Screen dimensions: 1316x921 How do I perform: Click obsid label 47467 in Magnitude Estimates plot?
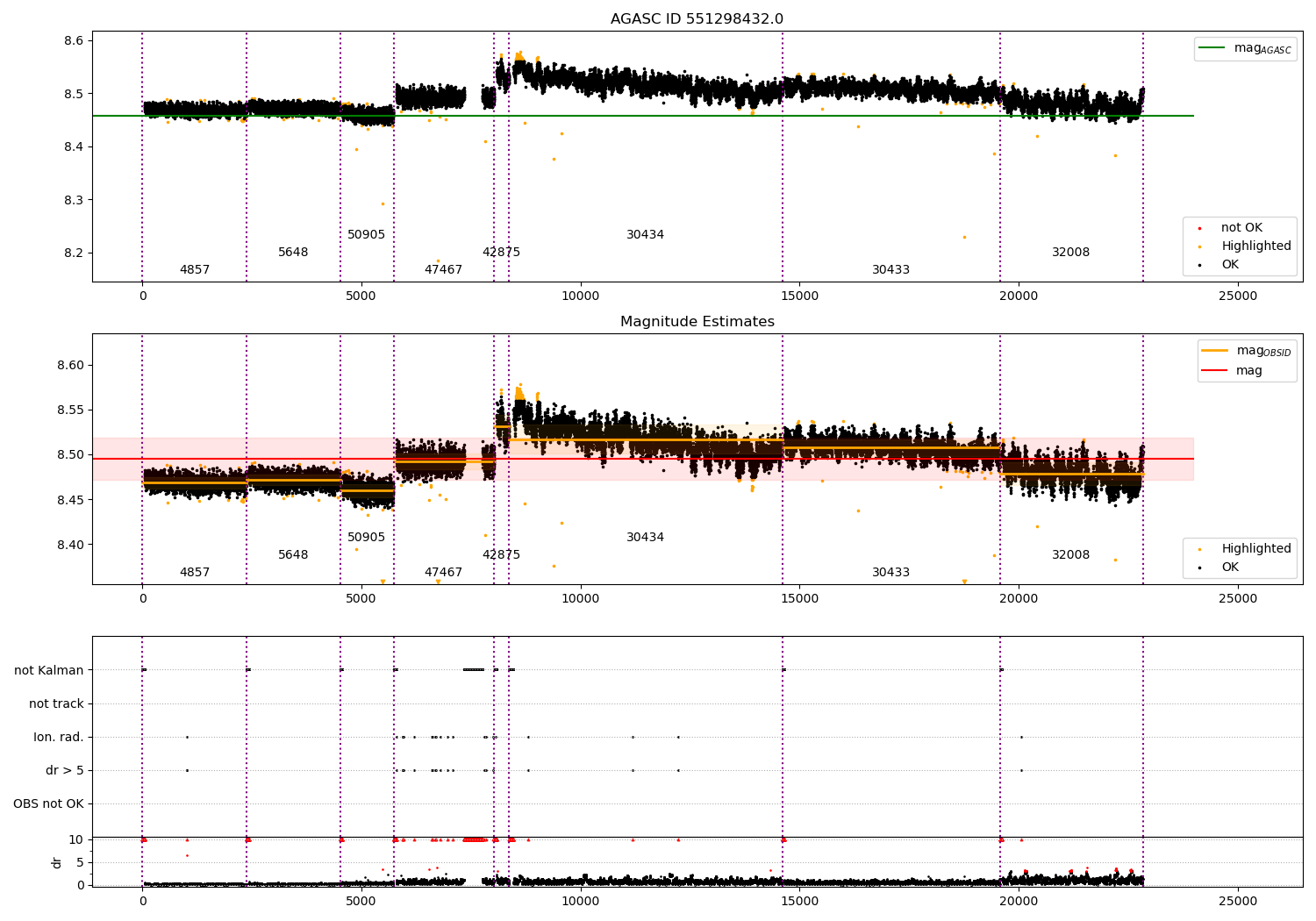(443, 573)
